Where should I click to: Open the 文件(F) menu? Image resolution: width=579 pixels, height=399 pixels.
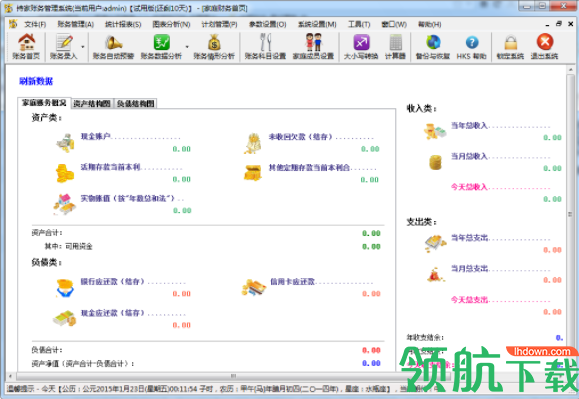35,24
